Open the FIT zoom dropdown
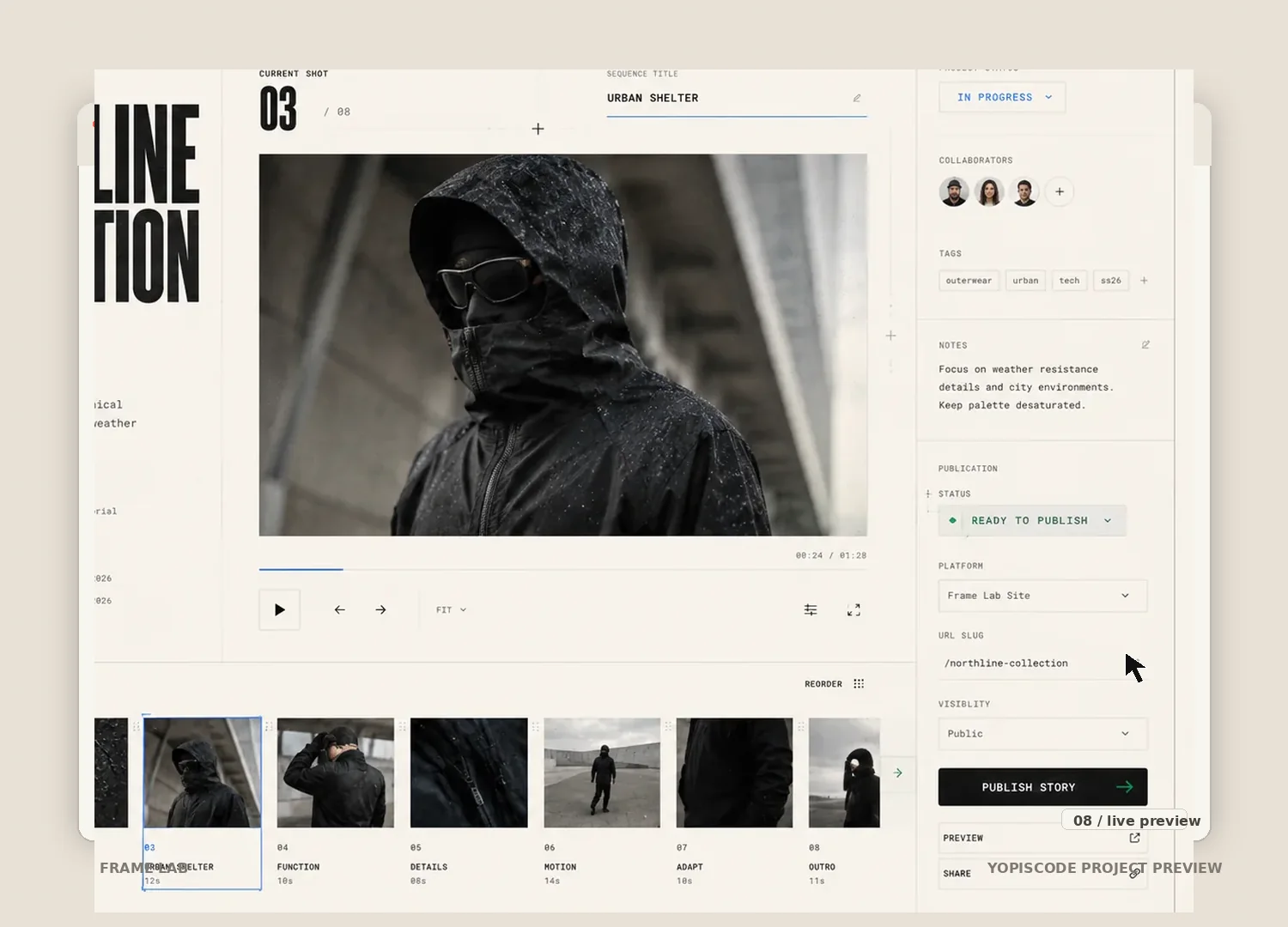 click(452, 609)
